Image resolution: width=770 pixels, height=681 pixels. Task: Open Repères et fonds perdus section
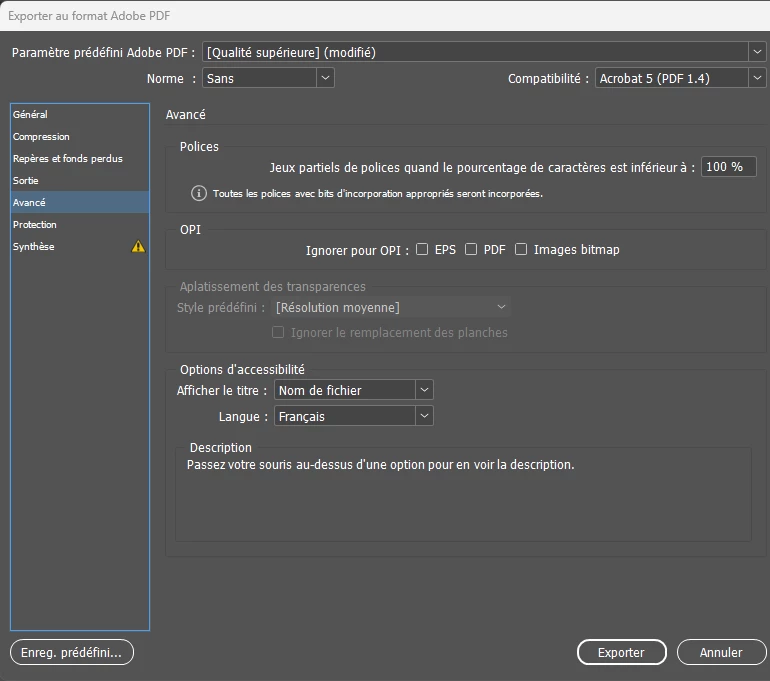(80, 159)
